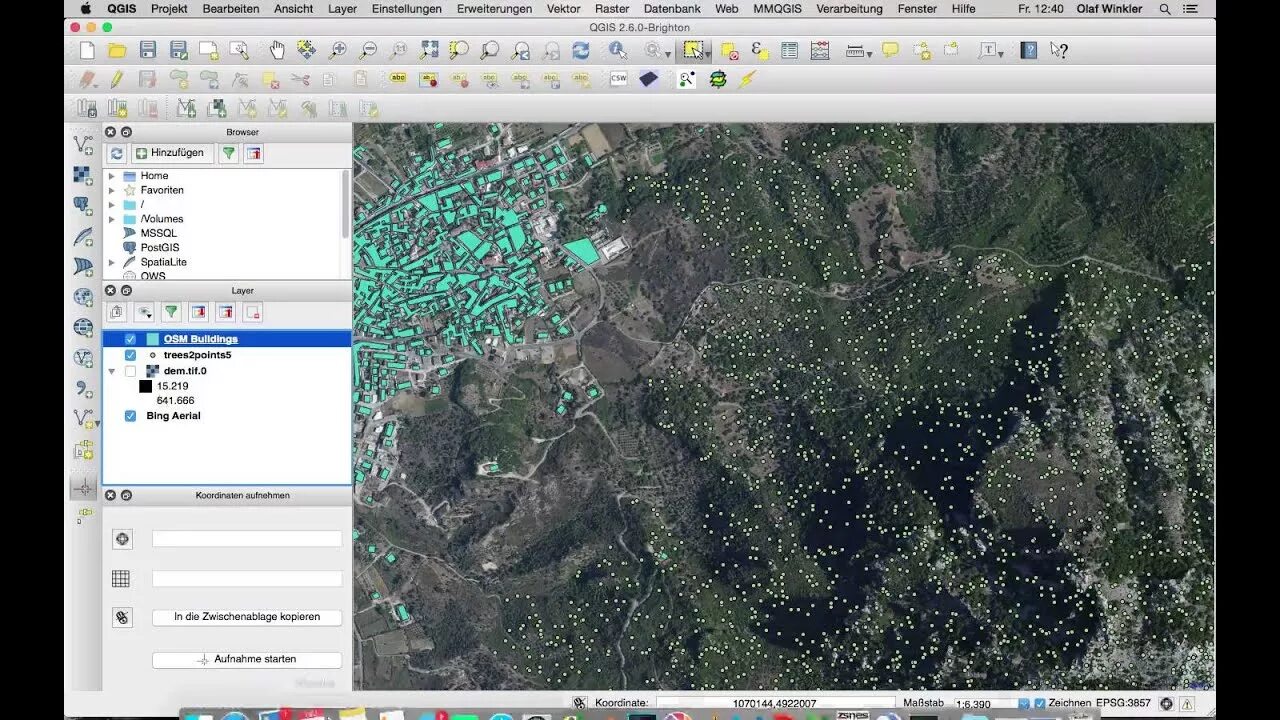Select the Pan Map hand tool
This screenshot has height=720, width=1280.
click(x=276, y=50)
